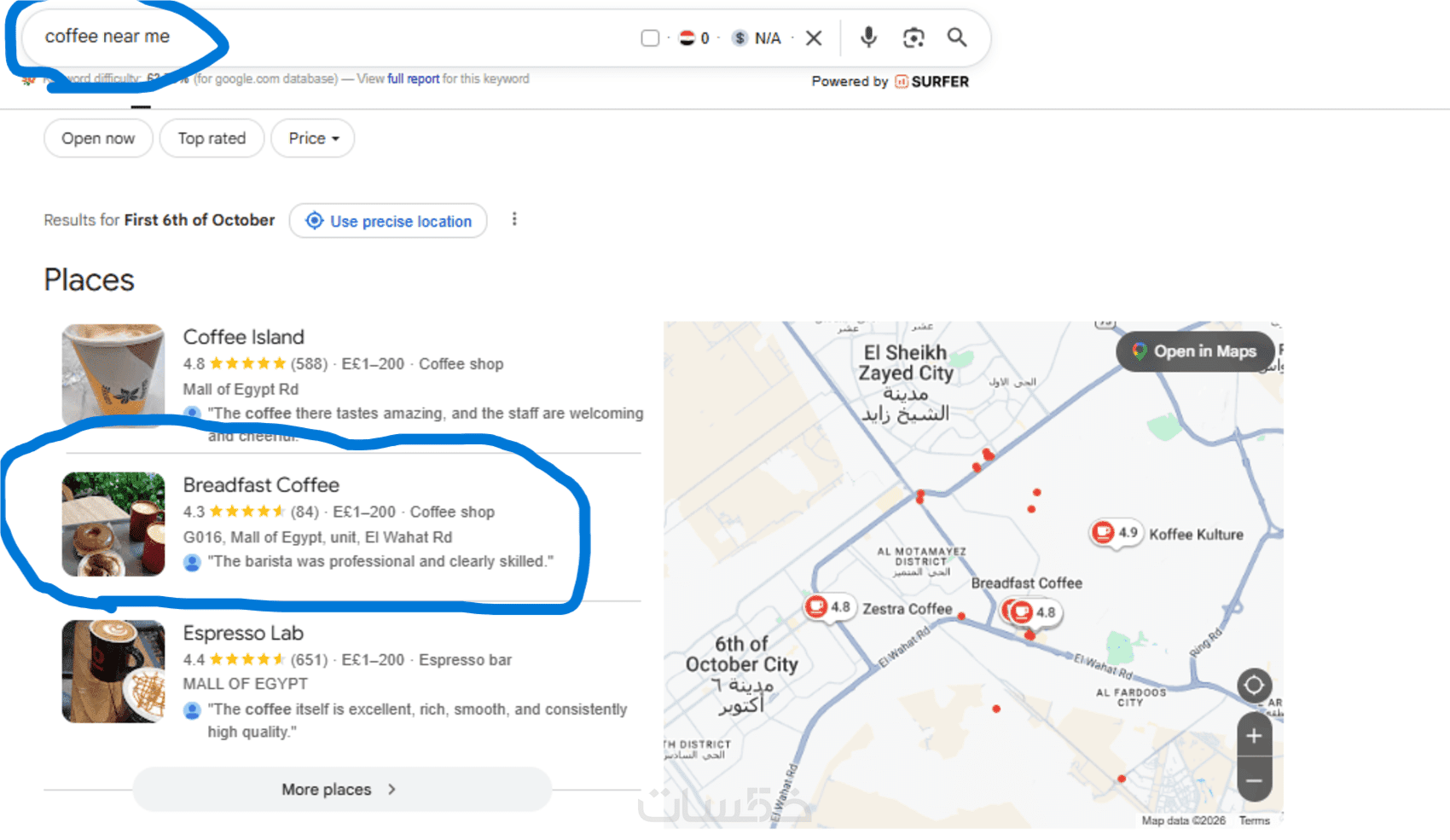Zoom out on the map
The width and height of the screenshot is (1450, 840).
coord(1254,780)
